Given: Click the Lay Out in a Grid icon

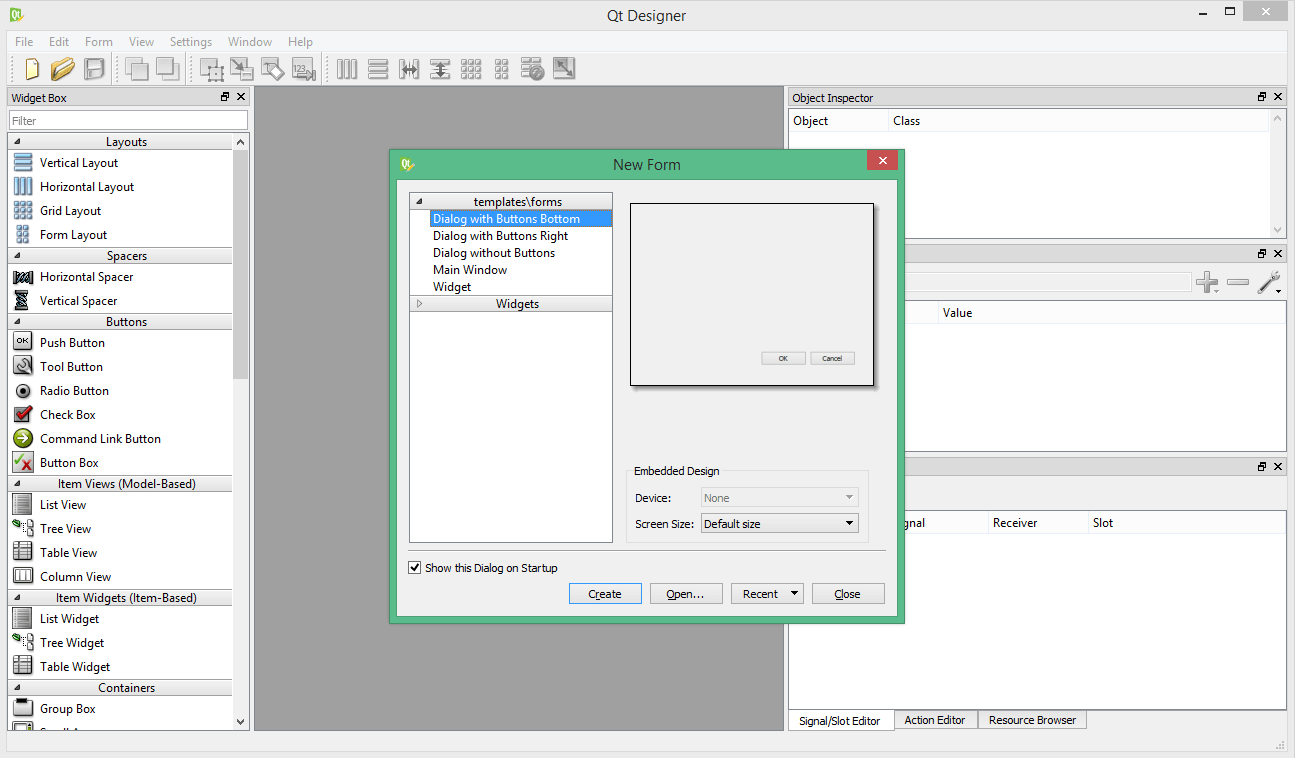Looking at the screenshot, I should (471, 69).
